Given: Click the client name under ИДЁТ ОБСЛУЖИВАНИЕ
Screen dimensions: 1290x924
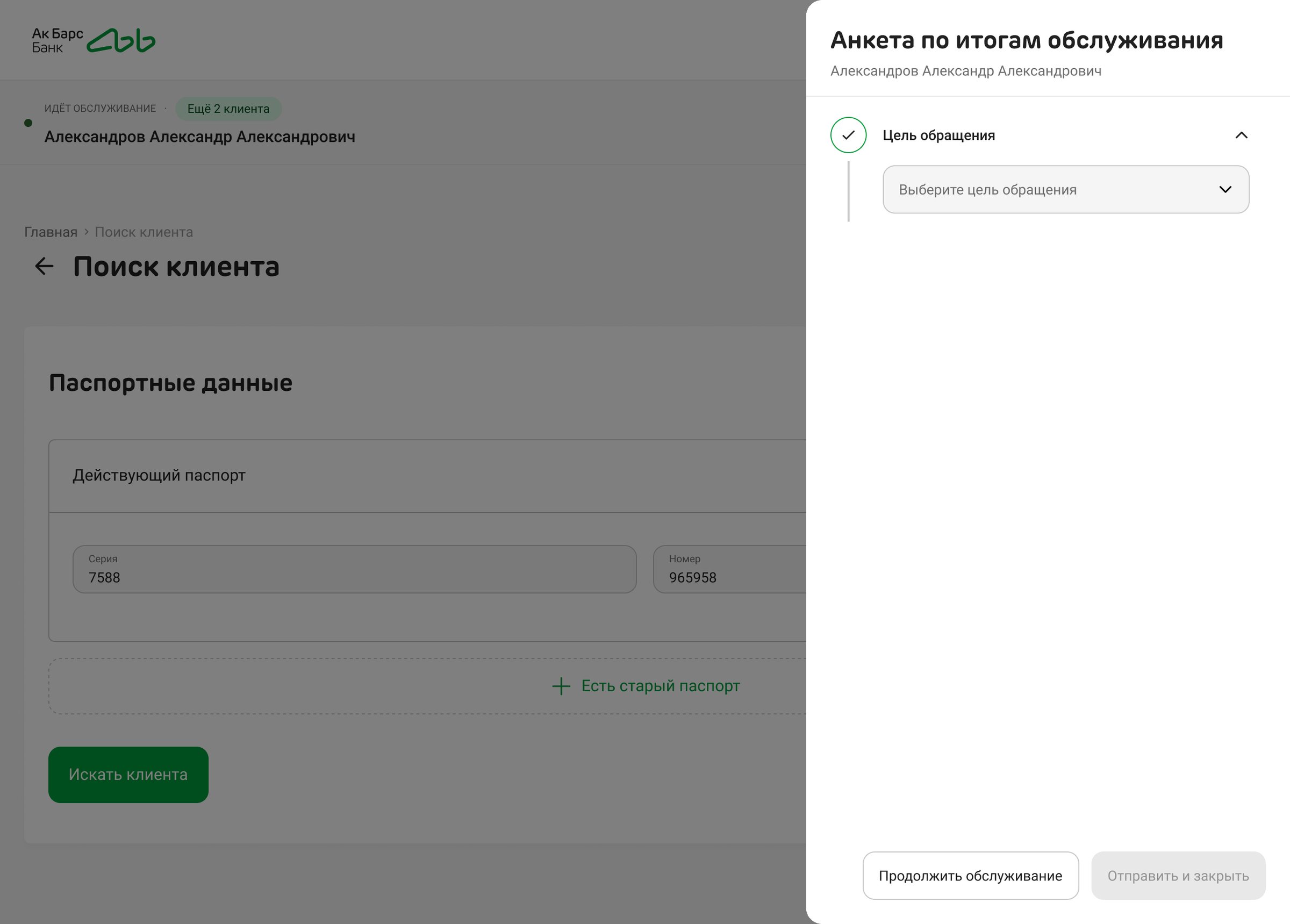Looking at the screenshot, I should click(199, 137).
